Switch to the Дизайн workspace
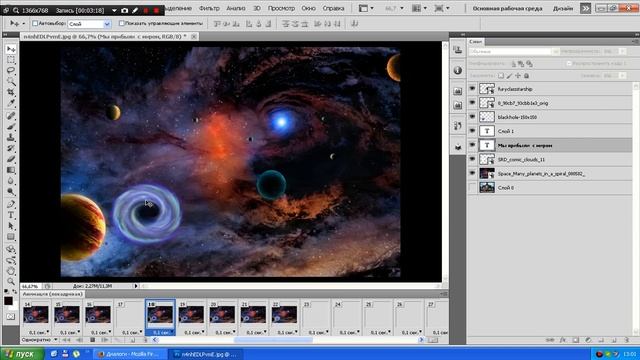 point(562,8)
